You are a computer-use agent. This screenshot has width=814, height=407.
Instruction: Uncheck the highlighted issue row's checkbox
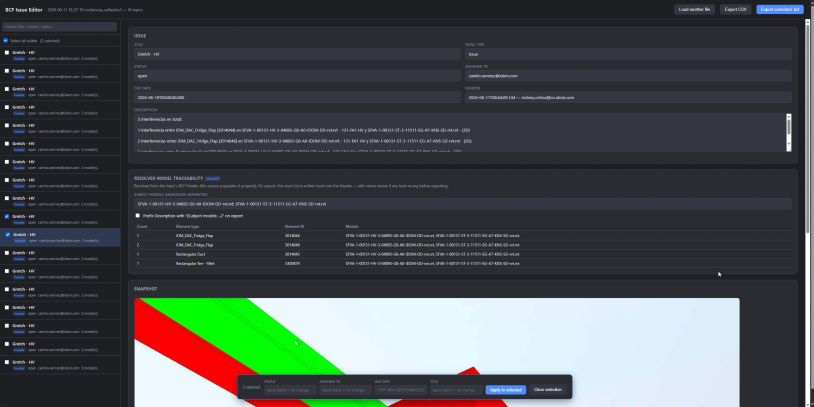click(7, 235)
